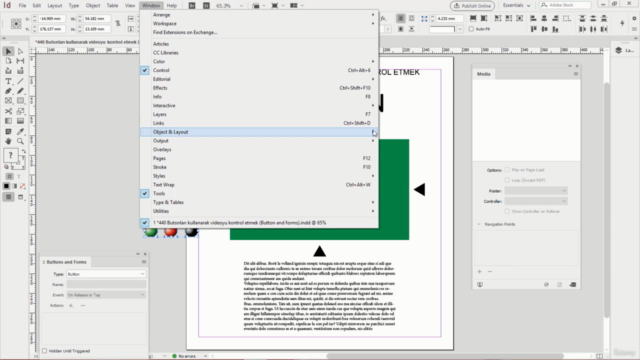Select the Page tool
Screen dimensions: 640x360
(8, 61)
